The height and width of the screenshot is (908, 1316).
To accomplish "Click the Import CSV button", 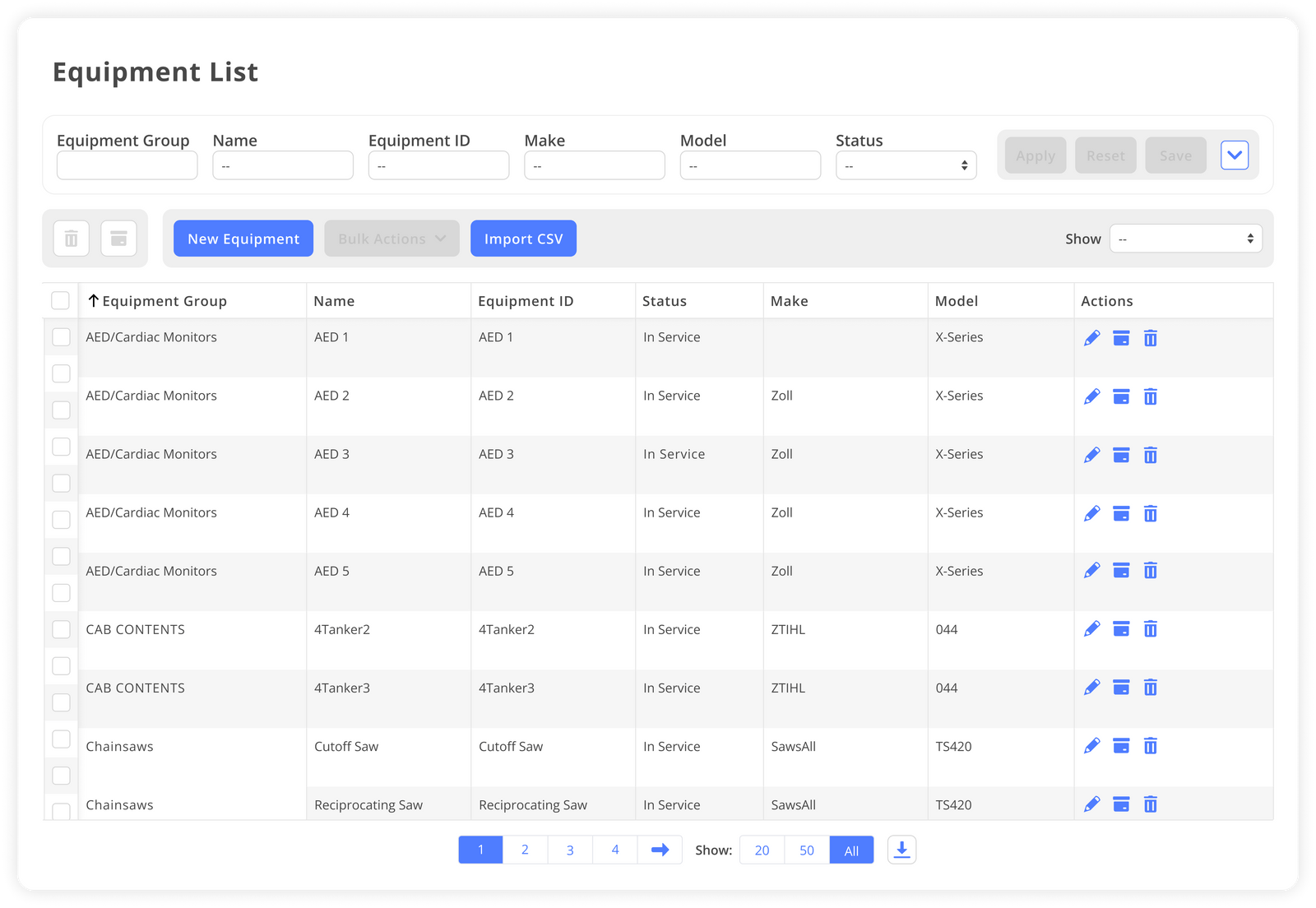I will pyautogui.click(x=523, y=238).
